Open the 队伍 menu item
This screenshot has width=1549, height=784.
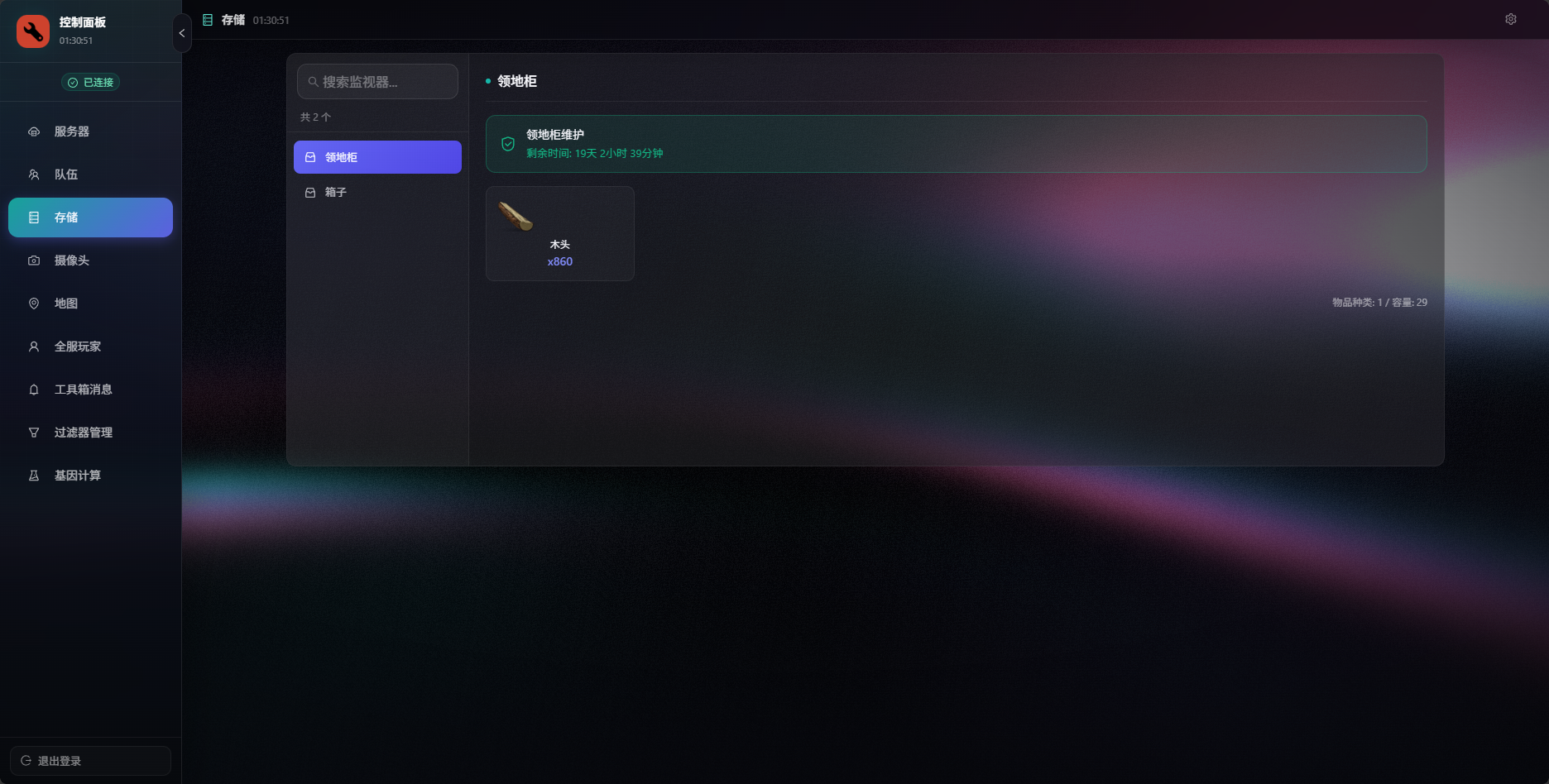coord(90,174)
